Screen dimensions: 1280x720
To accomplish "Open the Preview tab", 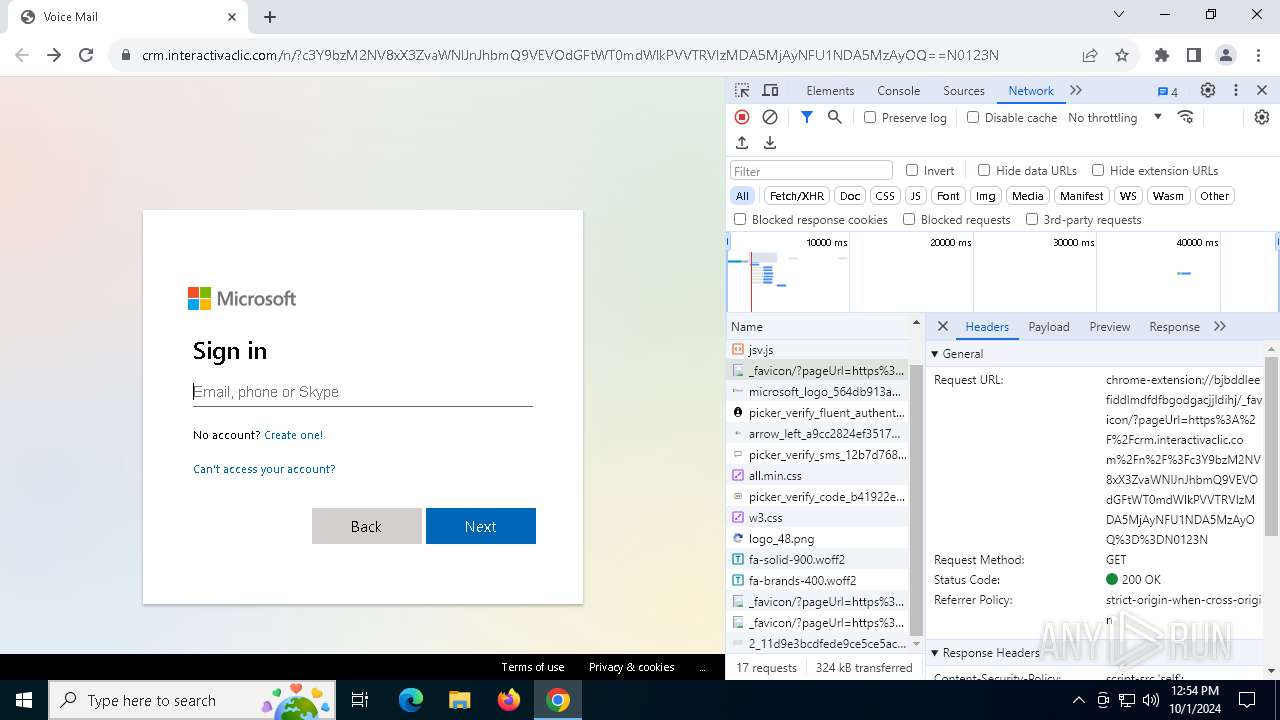I will pos(1110,327).
